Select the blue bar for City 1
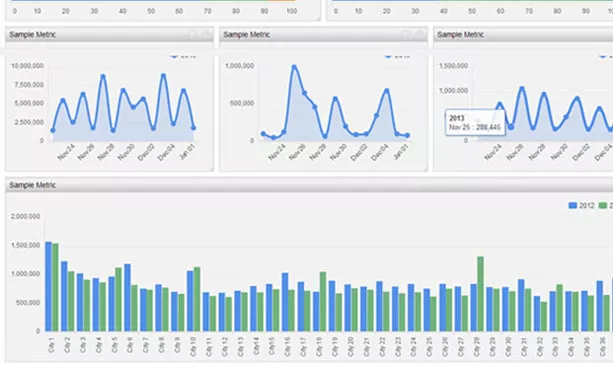This screenshot has height=366, width=613. (x=48, y=286)
